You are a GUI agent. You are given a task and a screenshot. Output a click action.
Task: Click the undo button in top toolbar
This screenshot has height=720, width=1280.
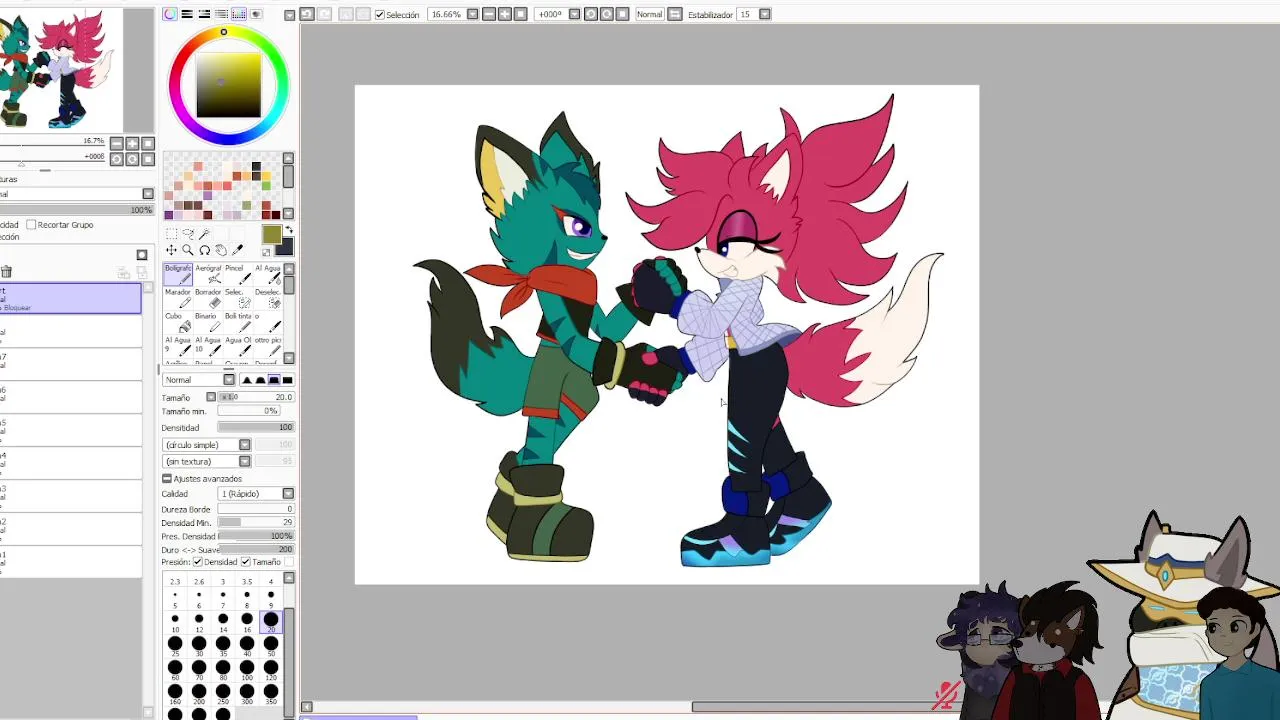(x=307, y=14)
